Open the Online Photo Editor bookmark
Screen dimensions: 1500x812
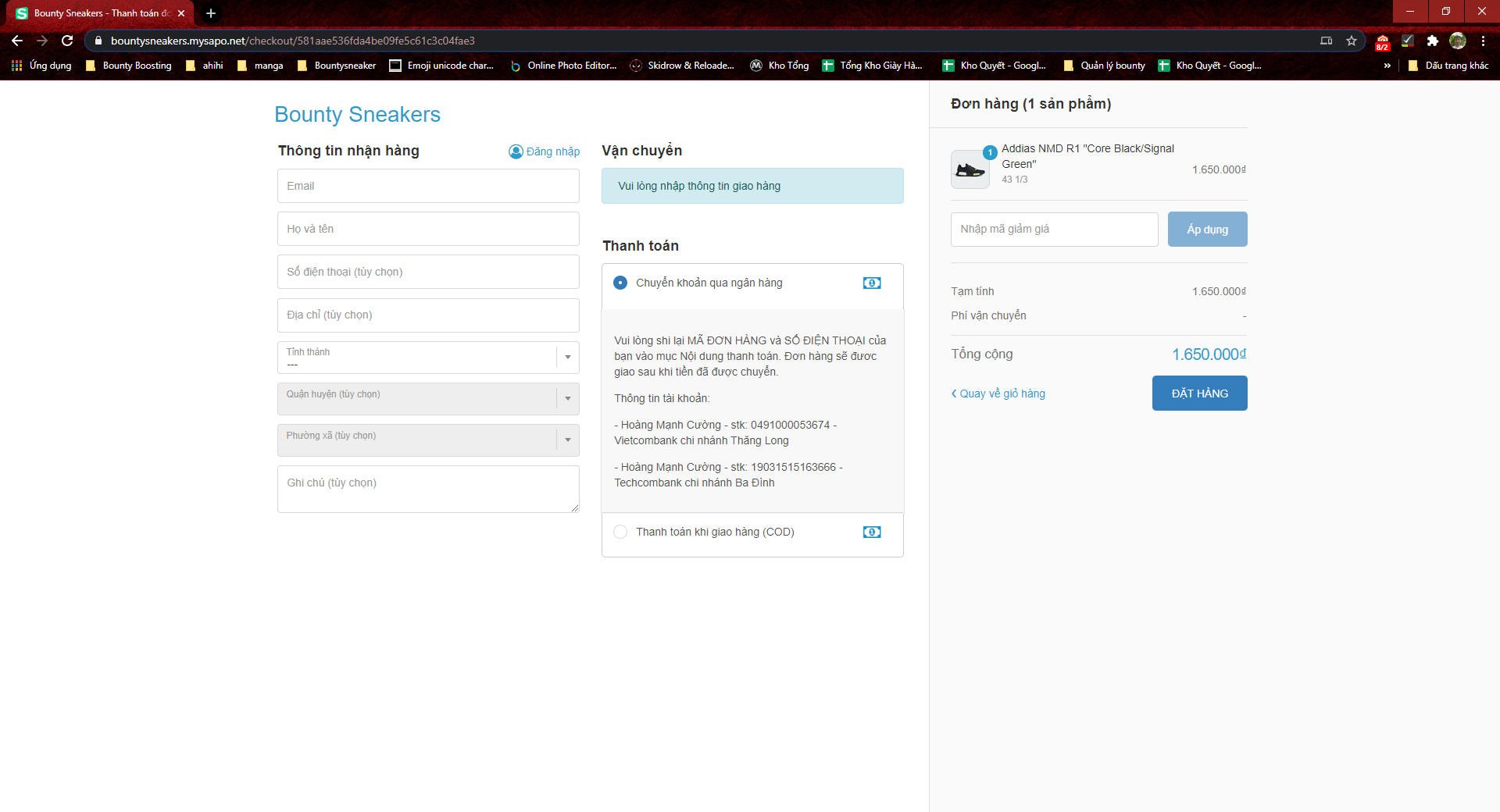coord(563,66)
